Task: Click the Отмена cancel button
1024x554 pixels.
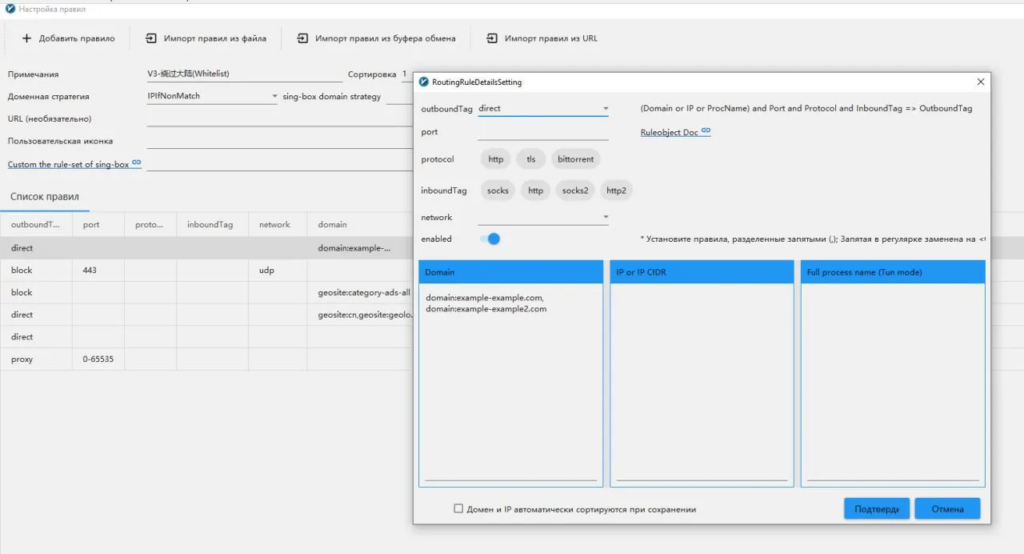Action: tap(946, 508)
